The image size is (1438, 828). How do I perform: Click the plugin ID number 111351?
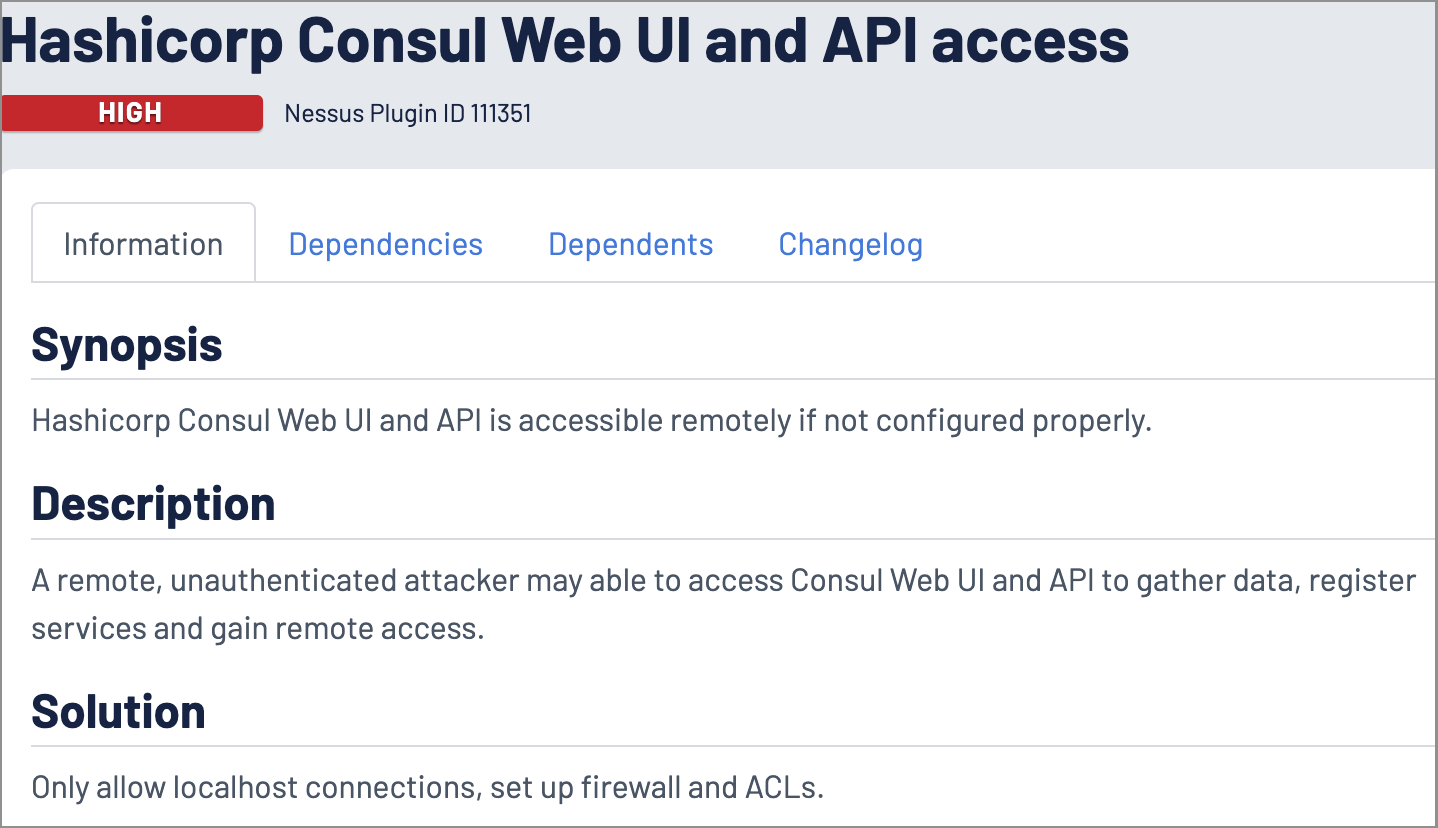pyautogui.click(x=501, y=113)
